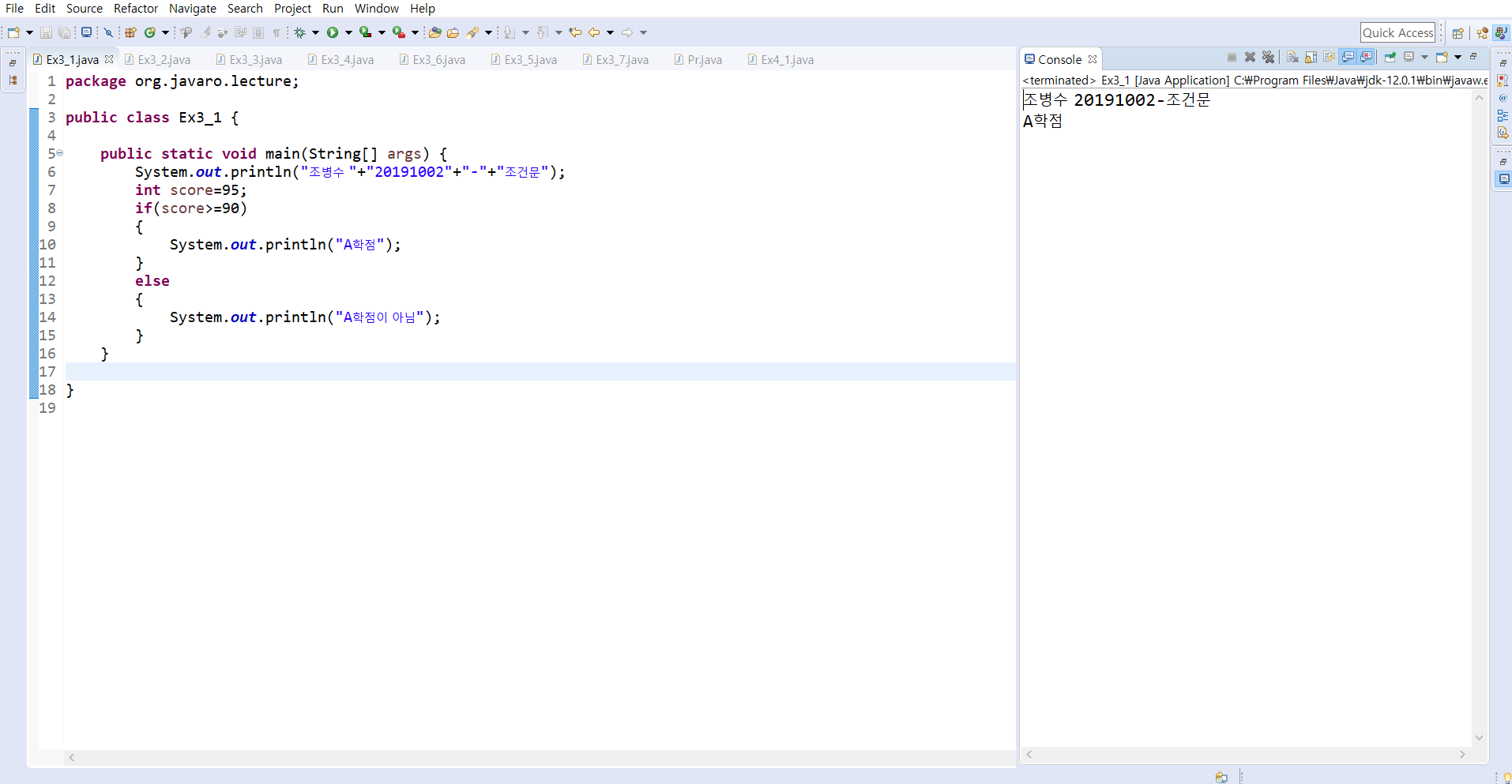Viewport: 1512px width, 784px height.
Task: Click the Remove Launch X in Console
Action: pos(1250,57)
